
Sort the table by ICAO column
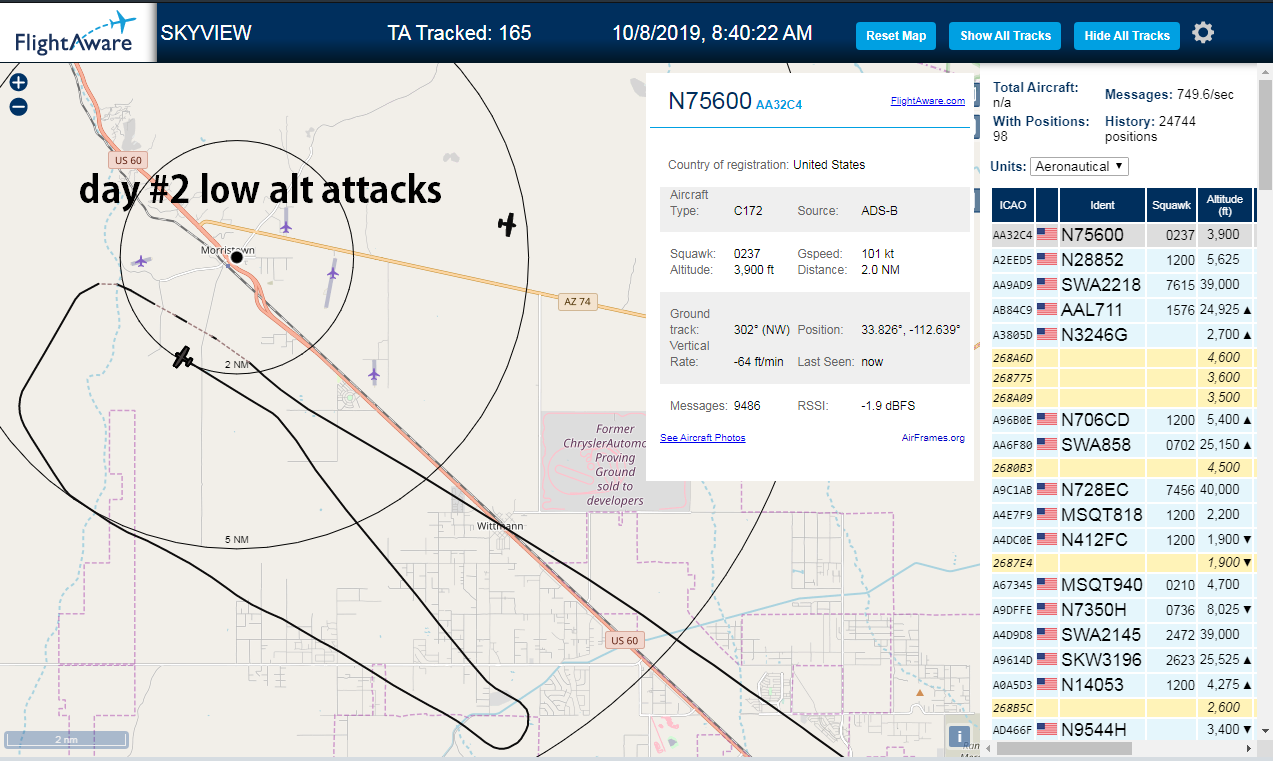(x=1013, y=205)
